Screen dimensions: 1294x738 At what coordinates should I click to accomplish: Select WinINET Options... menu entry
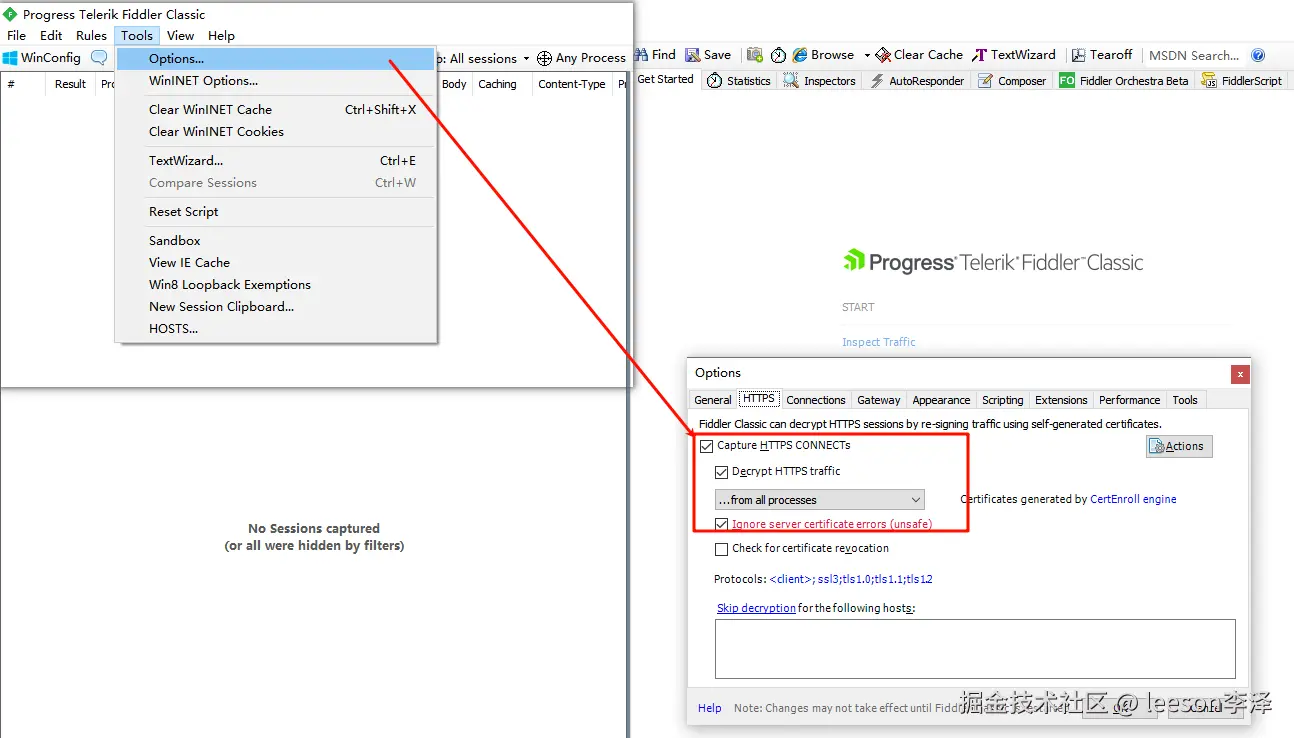(x=276, y=81)
